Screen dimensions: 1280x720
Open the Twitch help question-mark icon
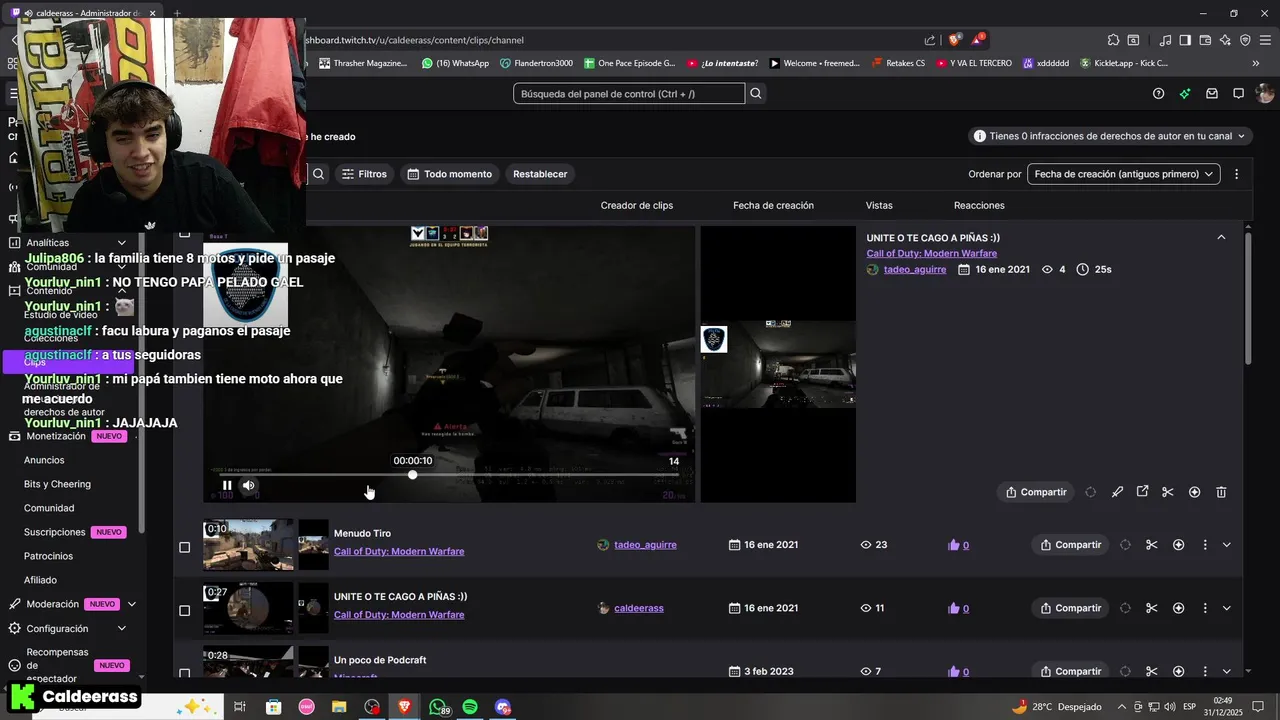tap(1158, 93)
